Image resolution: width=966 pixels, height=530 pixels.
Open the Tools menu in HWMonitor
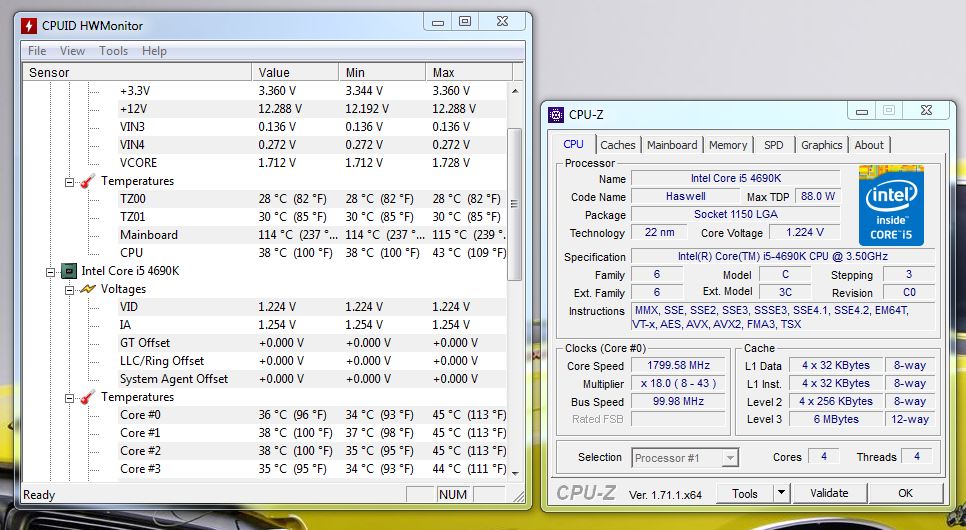113,51
